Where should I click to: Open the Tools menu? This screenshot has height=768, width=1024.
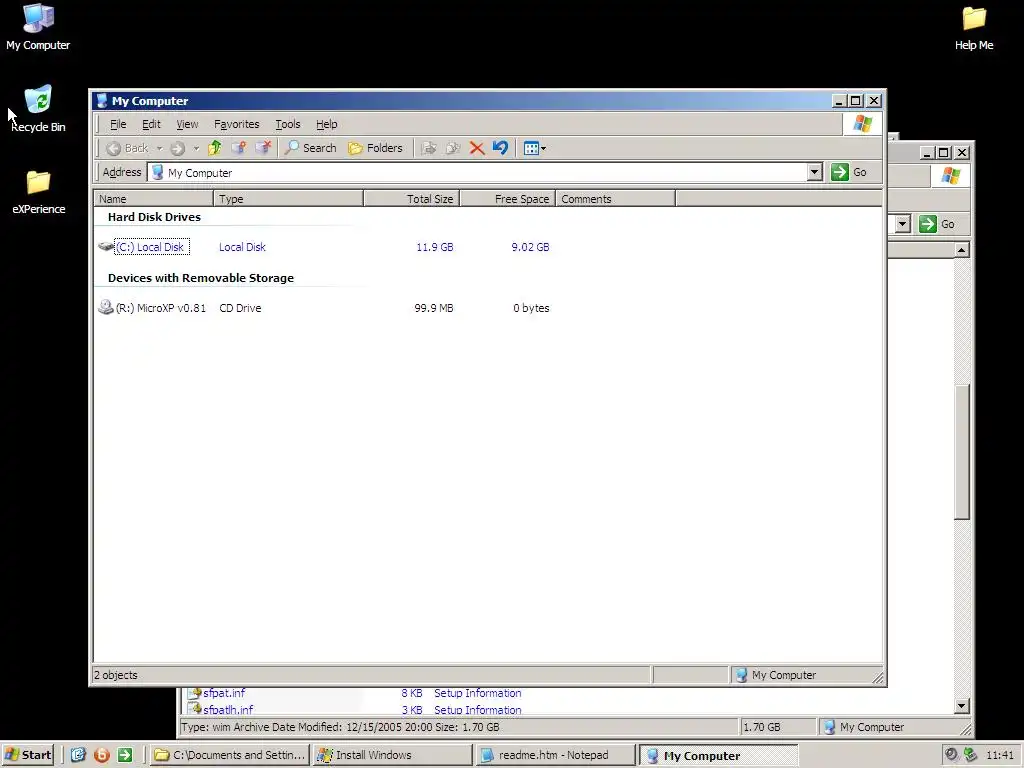click(287, 124)
